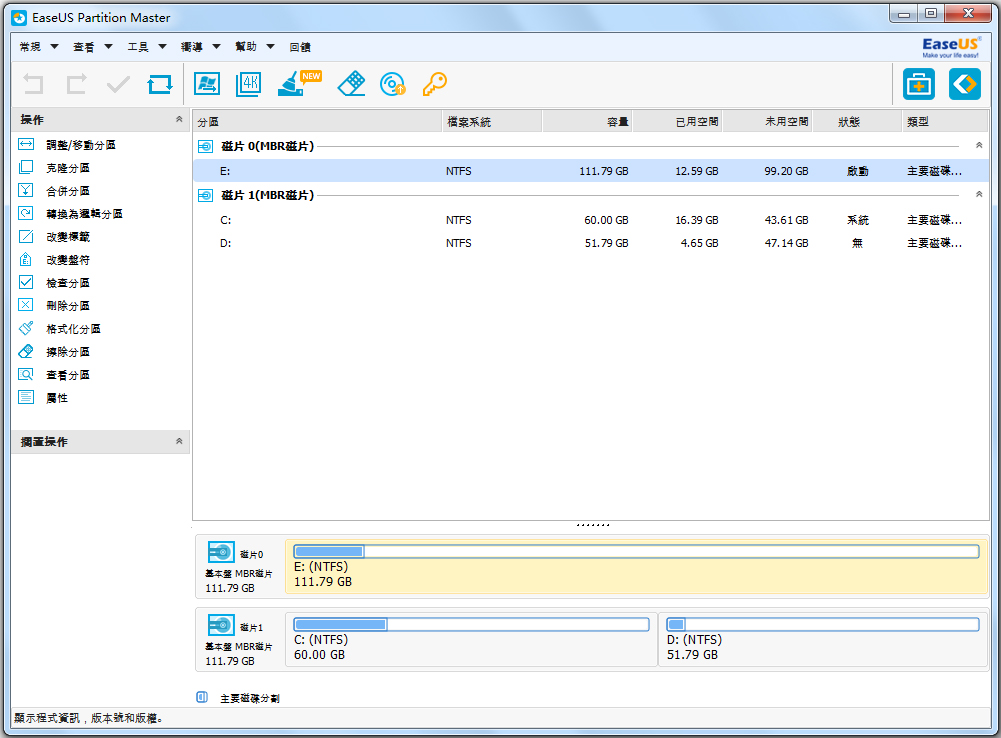Open the bootable disc creator icon

(392, 84)
